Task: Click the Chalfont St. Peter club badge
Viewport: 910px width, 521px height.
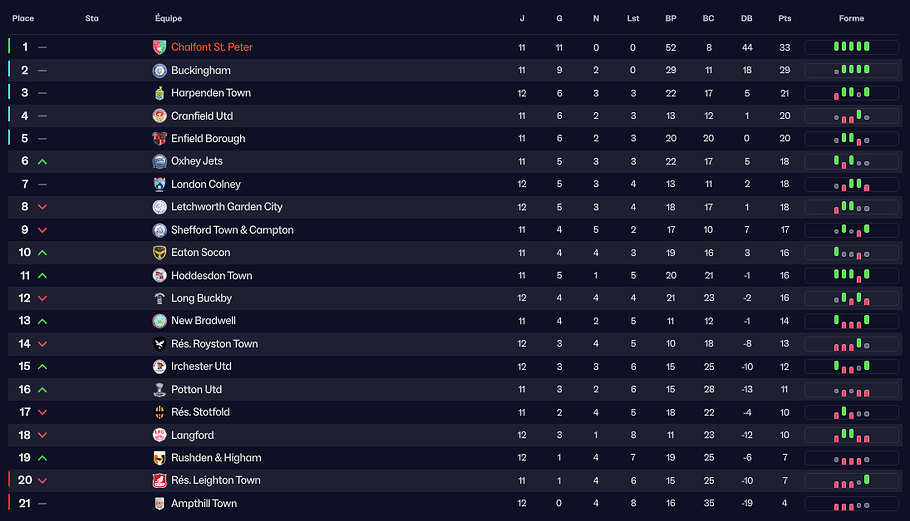Action: [159, 47]
